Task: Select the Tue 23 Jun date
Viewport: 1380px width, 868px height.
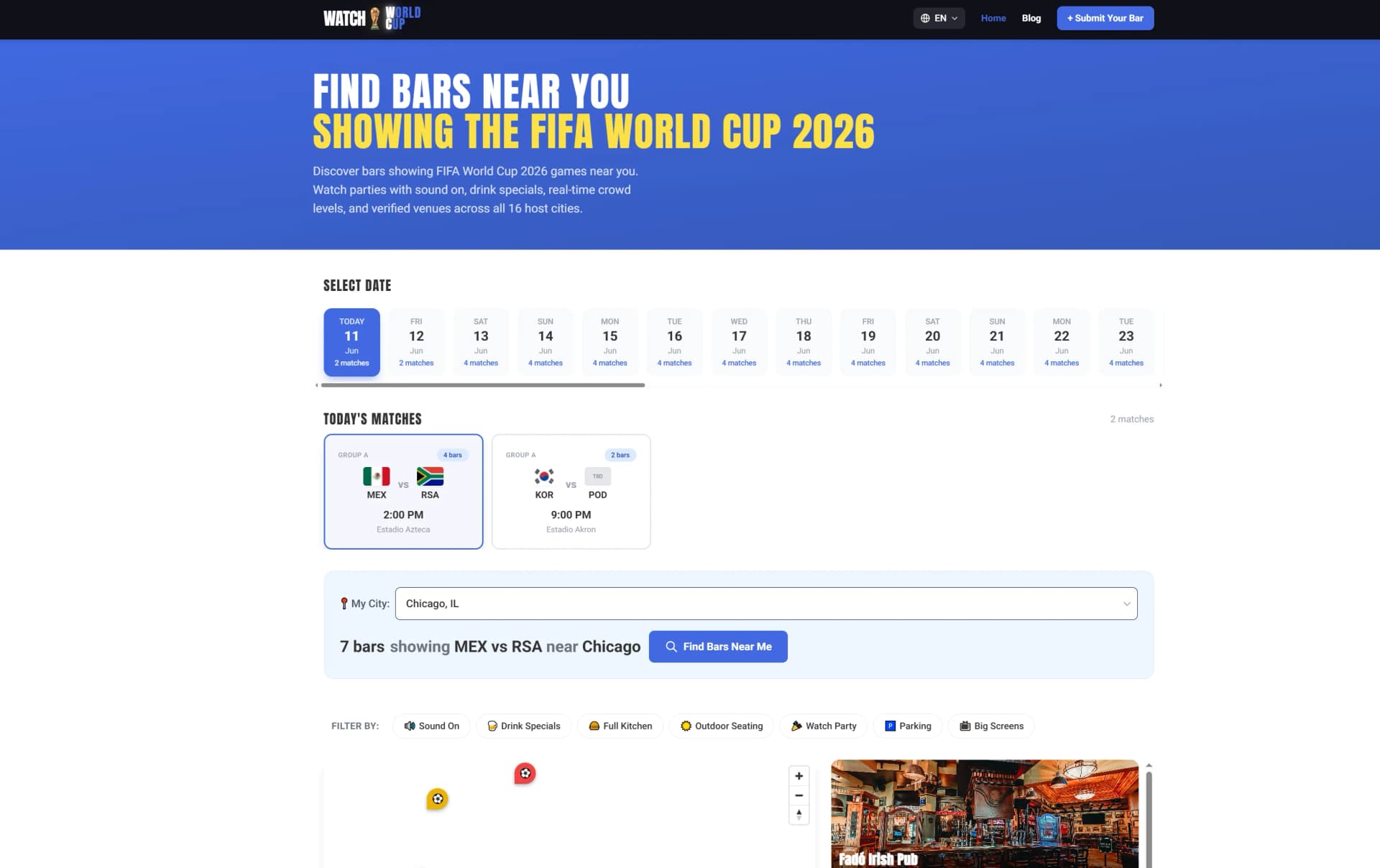Action: pyautogui.click(x=1126, y=342)
